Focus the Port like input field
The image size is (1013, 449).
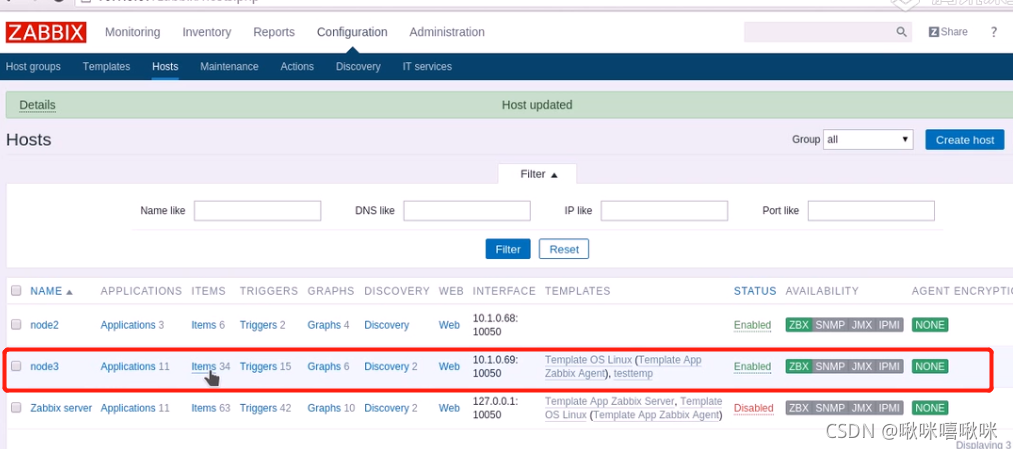tap(871, 211)
